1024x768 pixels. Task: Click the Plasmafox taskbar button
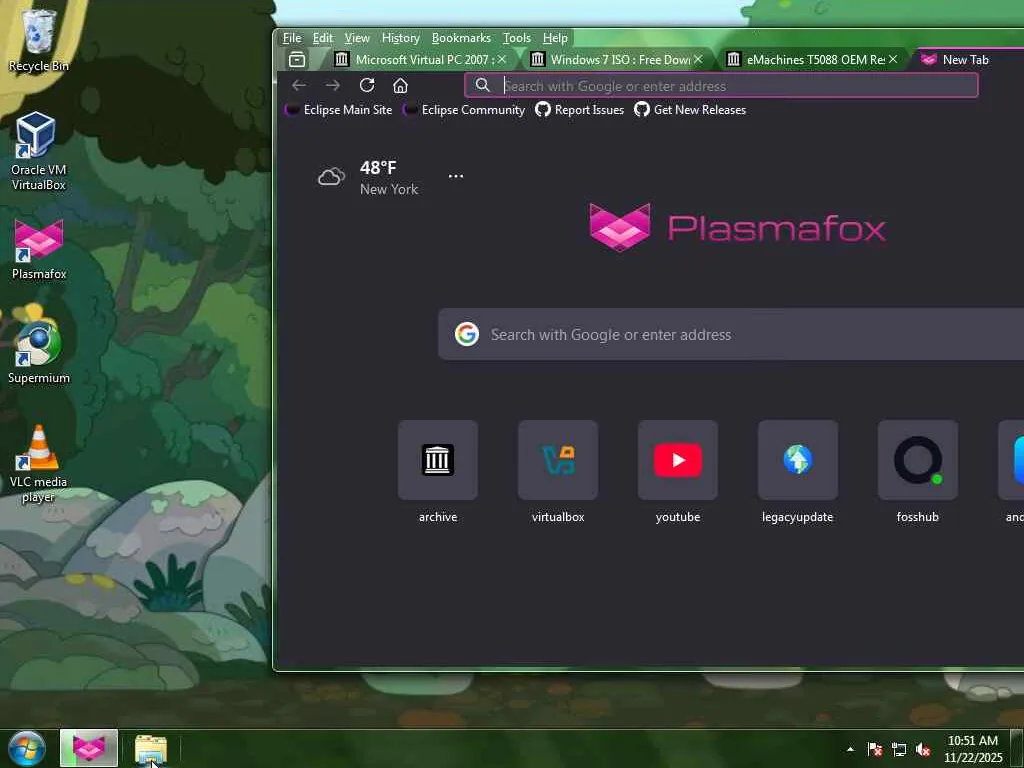89,748
